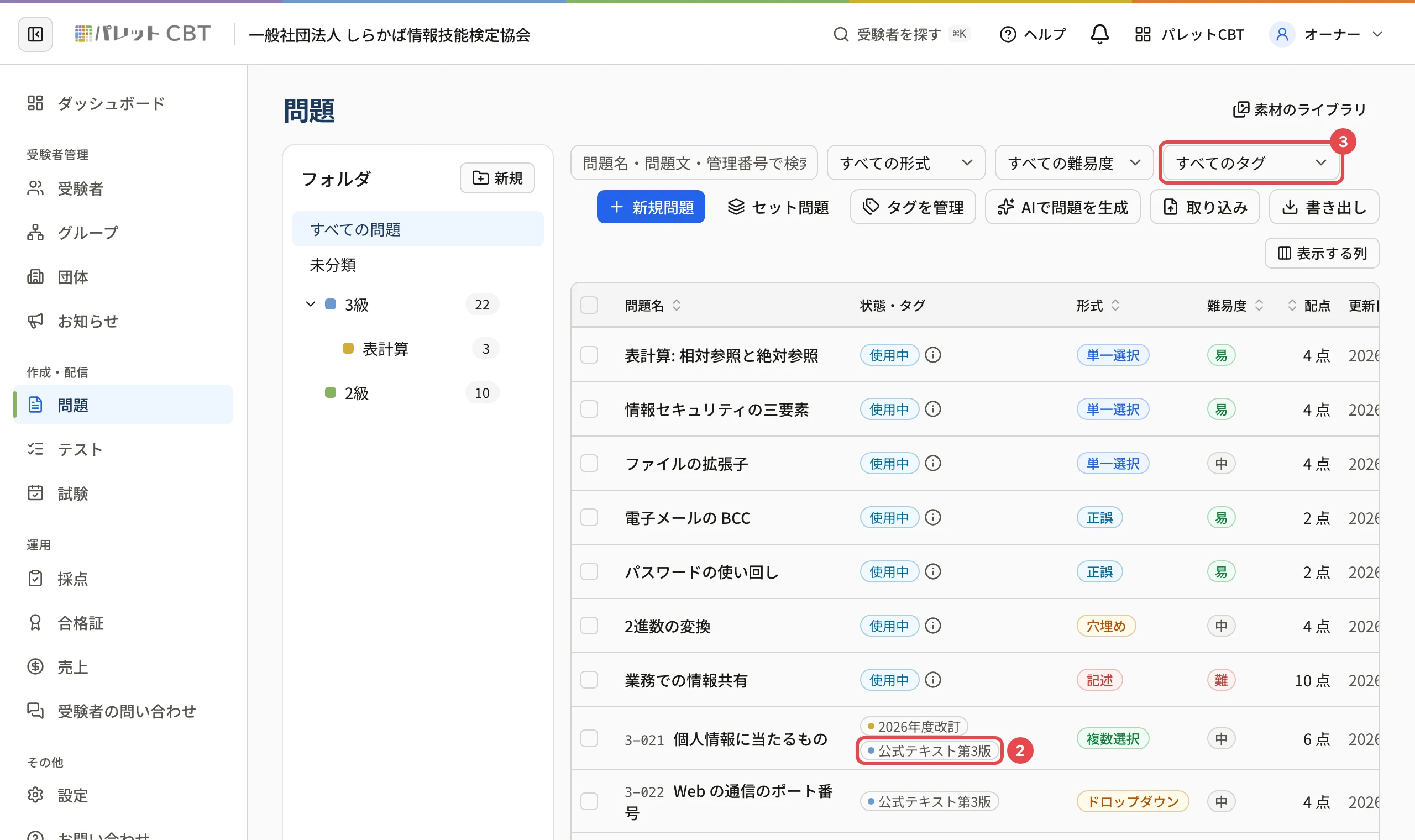The width and height of the screenshot is (1415, 840).
Task: Show info icon for 電子メールの BCC
Action: point(933,517)
